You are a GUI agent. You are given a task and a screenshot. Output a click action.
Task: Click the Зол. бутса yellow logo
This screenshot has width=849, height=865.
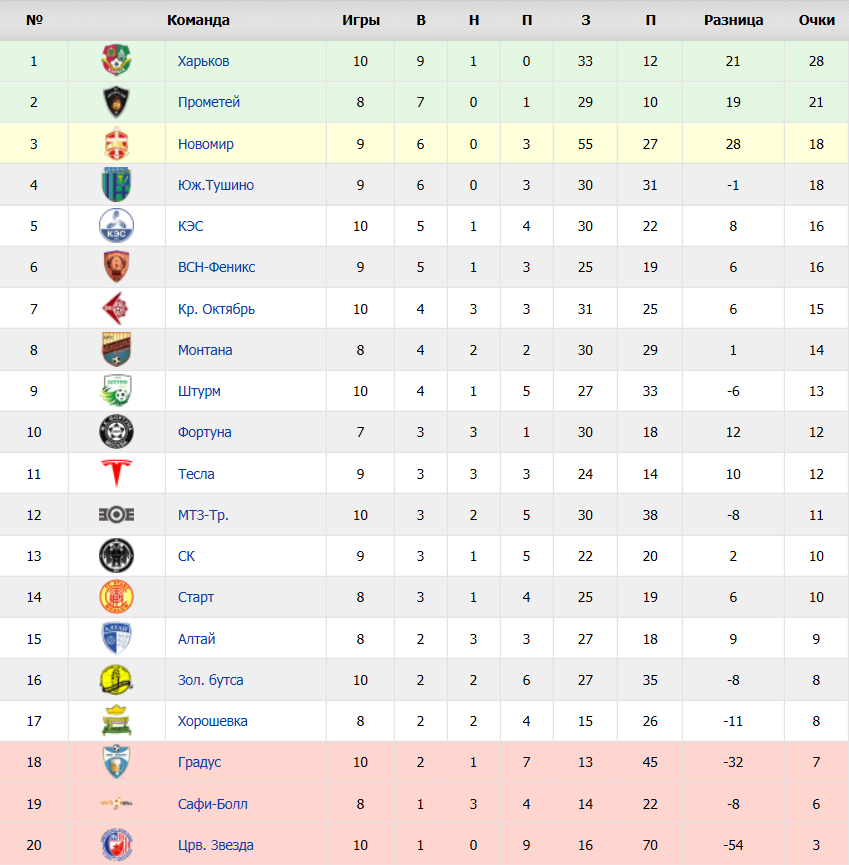[116, 680]
